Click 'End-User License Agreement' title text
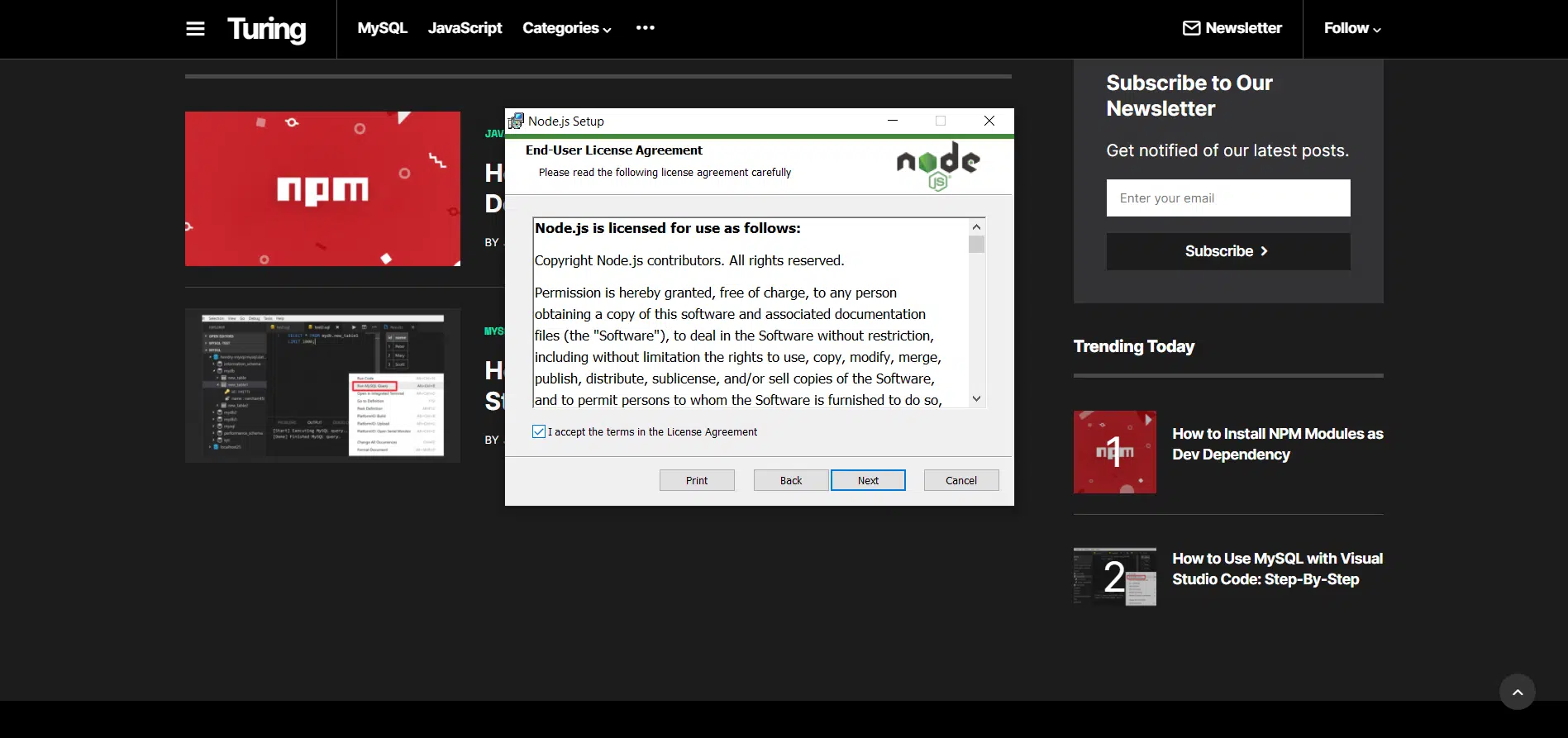Image resolution: width=1568 pixels, height=738 pixels. click(614, 150)
